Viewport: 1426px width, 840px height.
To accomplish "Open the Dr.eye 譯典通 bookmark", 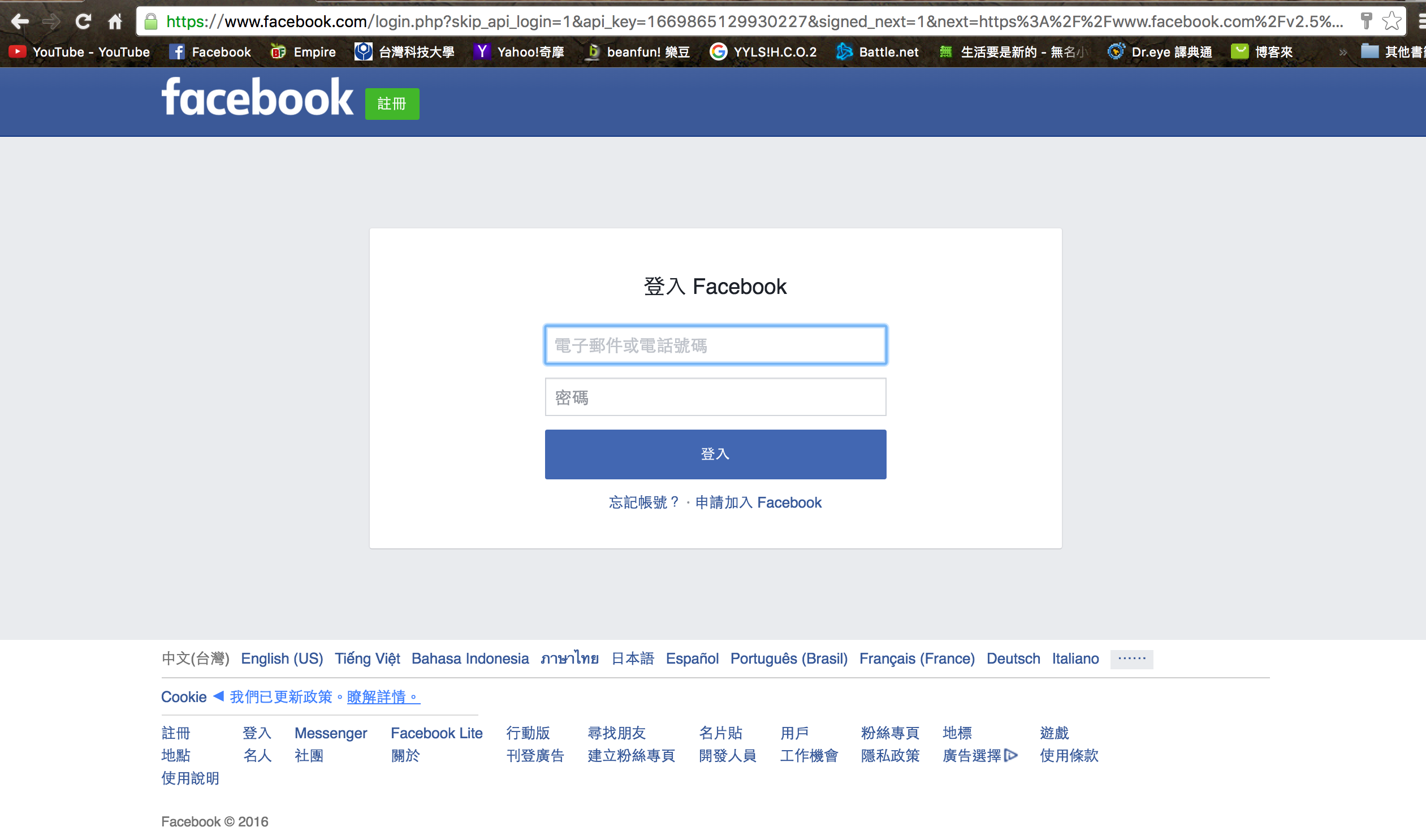I will pyautogui.click(x=1160, y=51).
